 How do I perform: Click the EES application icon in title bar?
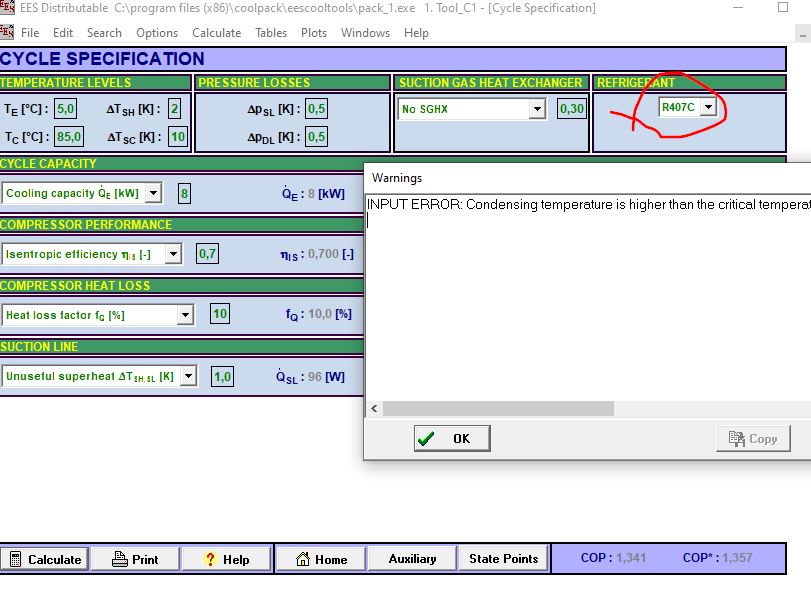tap(8, 8)
